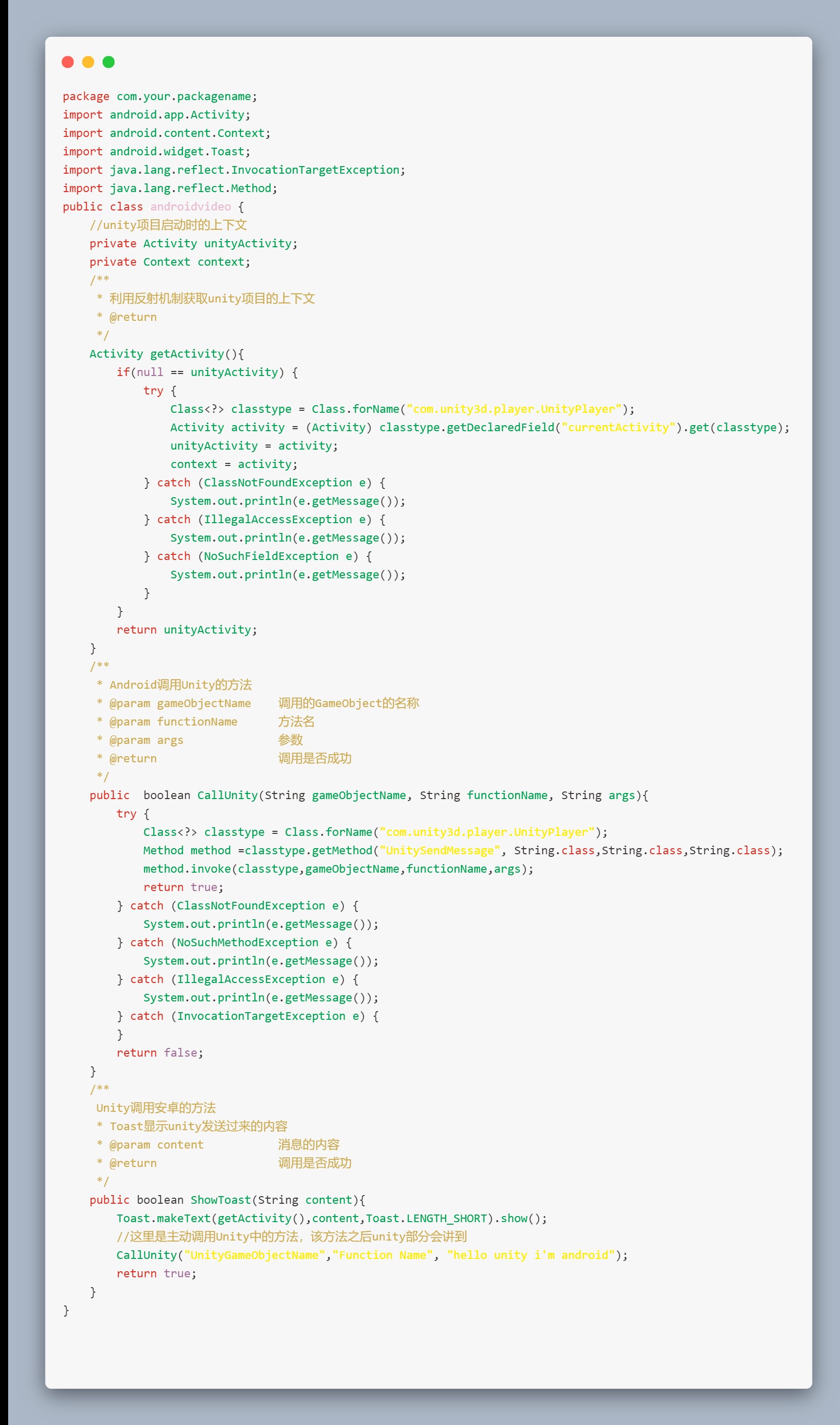Click comment 'Android调用Unity的方法'

click(x=181, y=685)
